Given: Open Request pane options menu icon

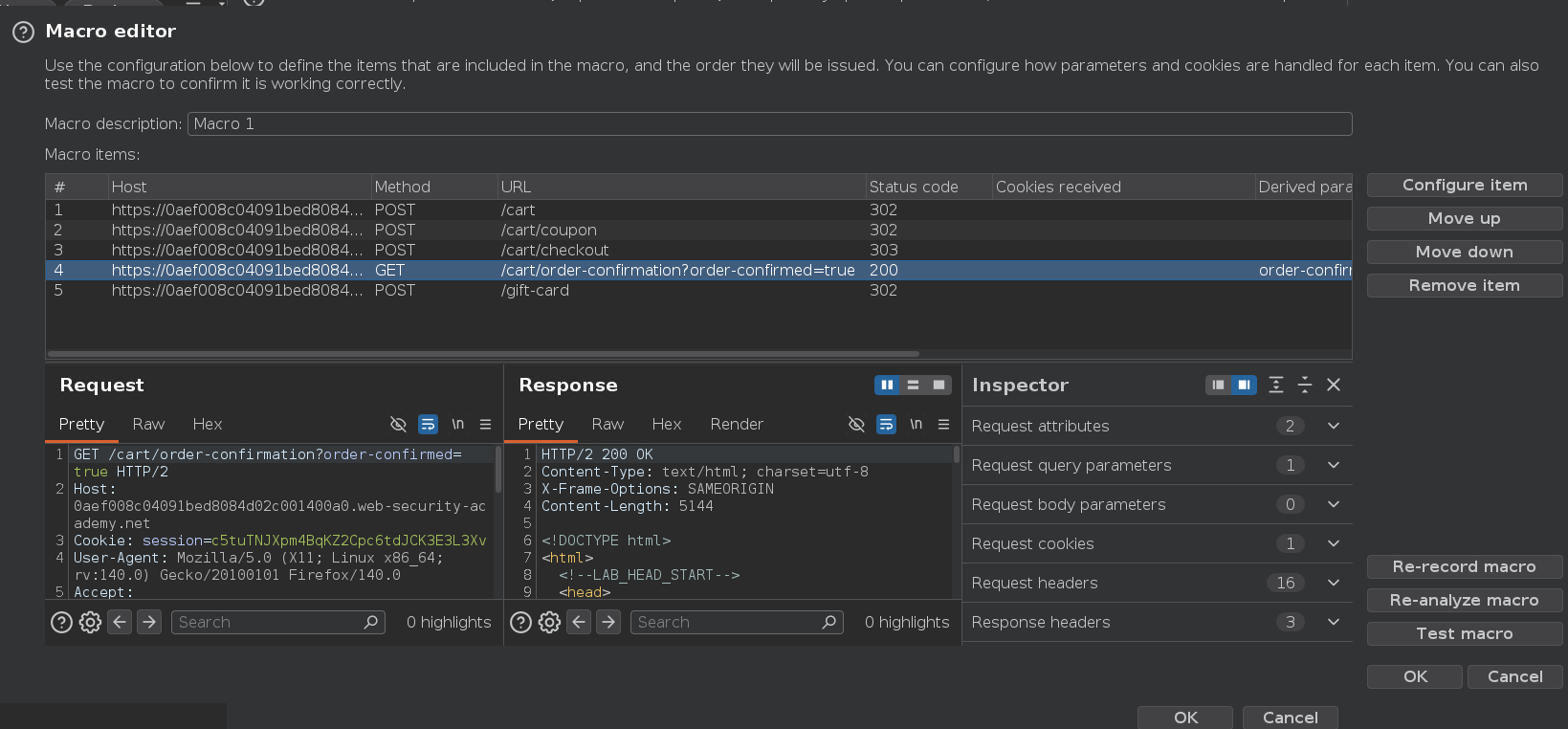Looking at the screenshot, I should [x=485, y=424].
